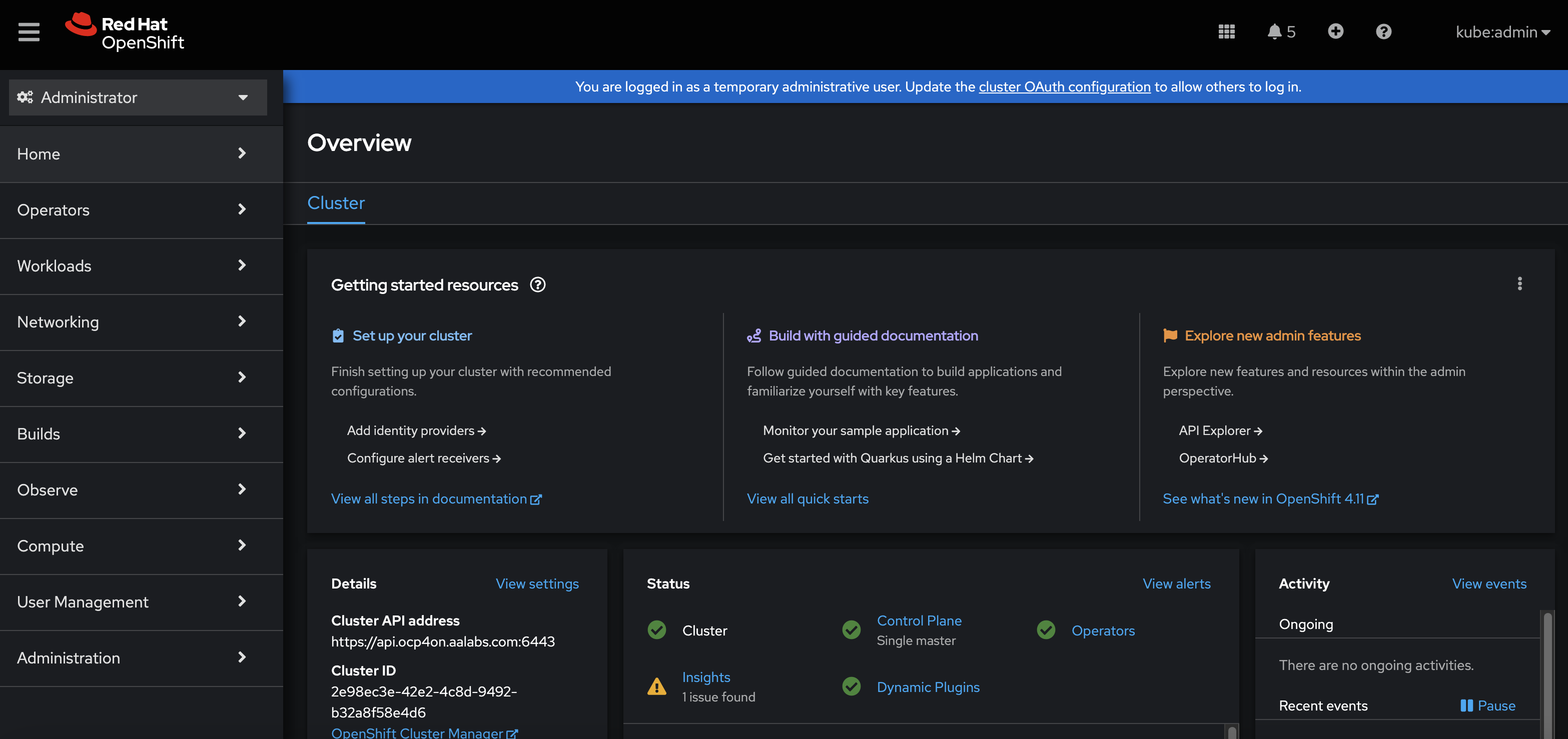This screenshot has height=739, width=1568.
Task: Click View all quick starts
Action: click(808, 498)
